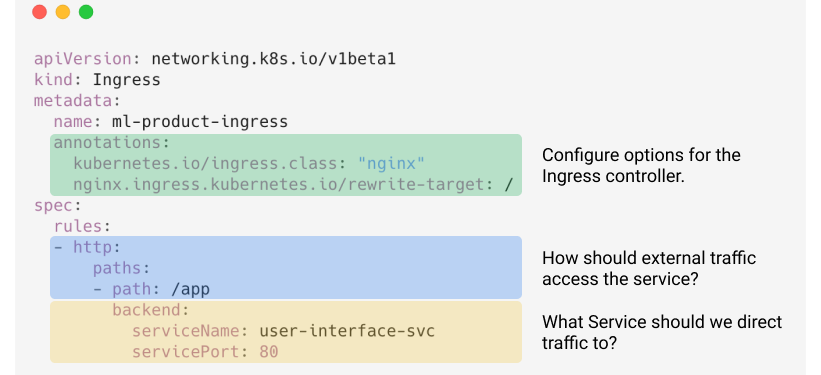Image resolution: width=821 pixels, height=375 pixels.
Task: Click the spec key
Action: click(53, 206)
